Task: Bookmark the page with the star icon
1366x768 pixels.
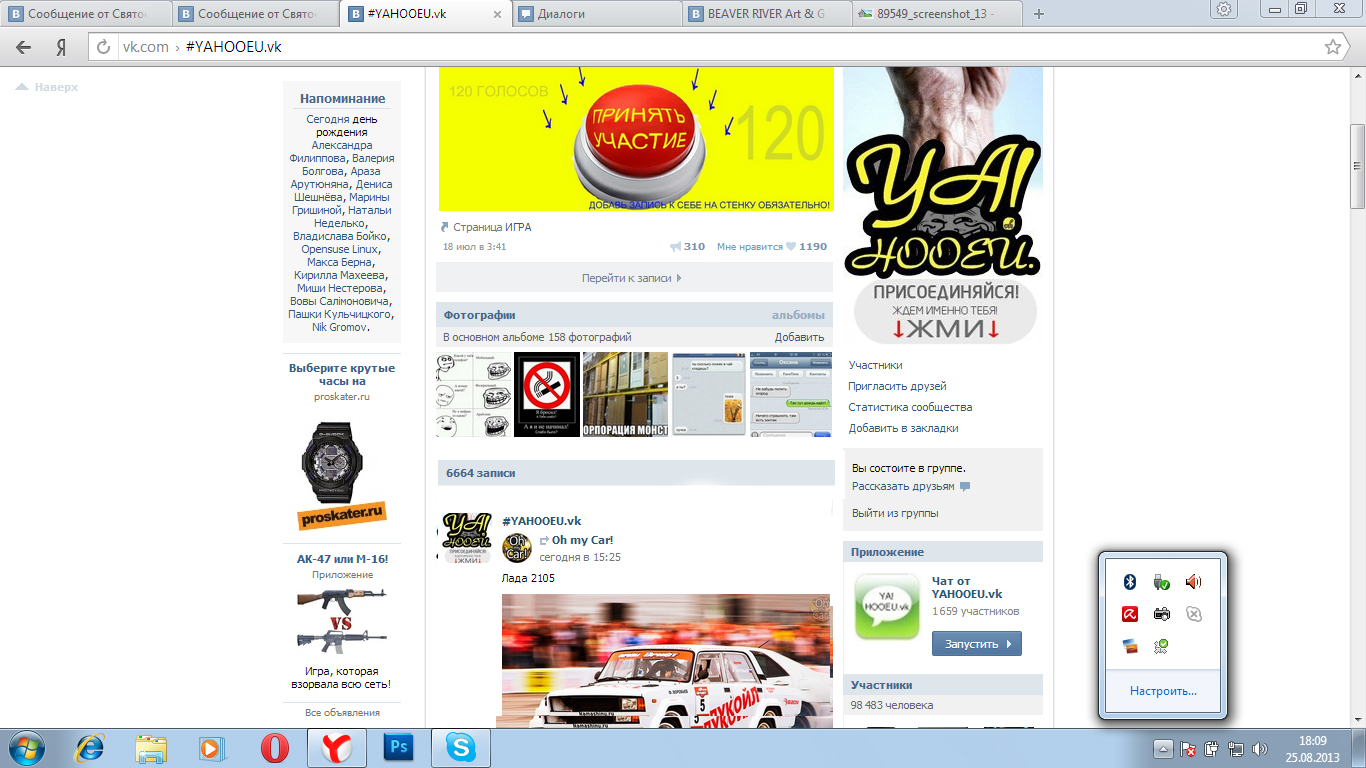Action: 1332,47
